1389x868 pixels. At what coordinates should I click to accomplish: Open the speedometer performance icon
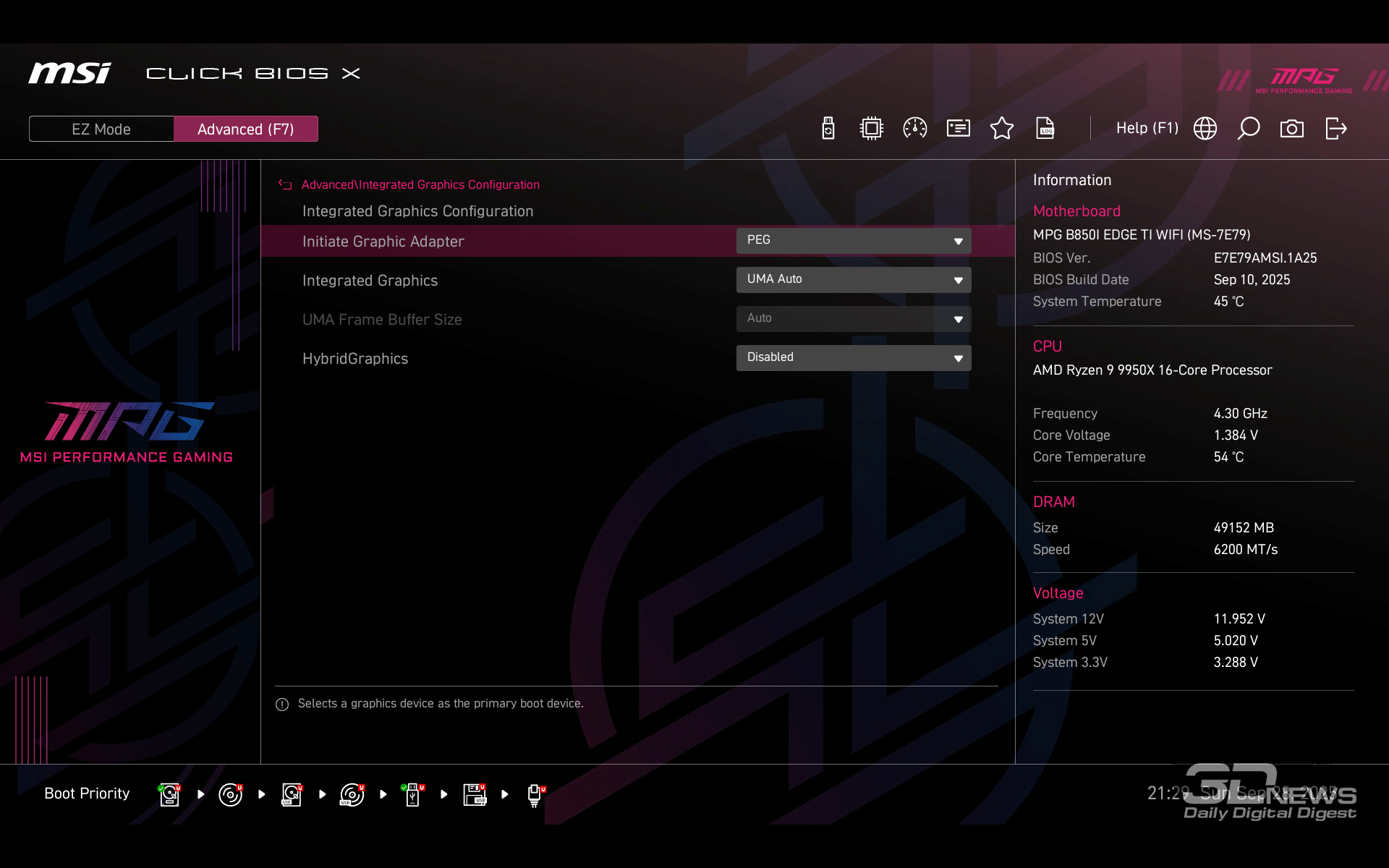(x=915, y=129)
